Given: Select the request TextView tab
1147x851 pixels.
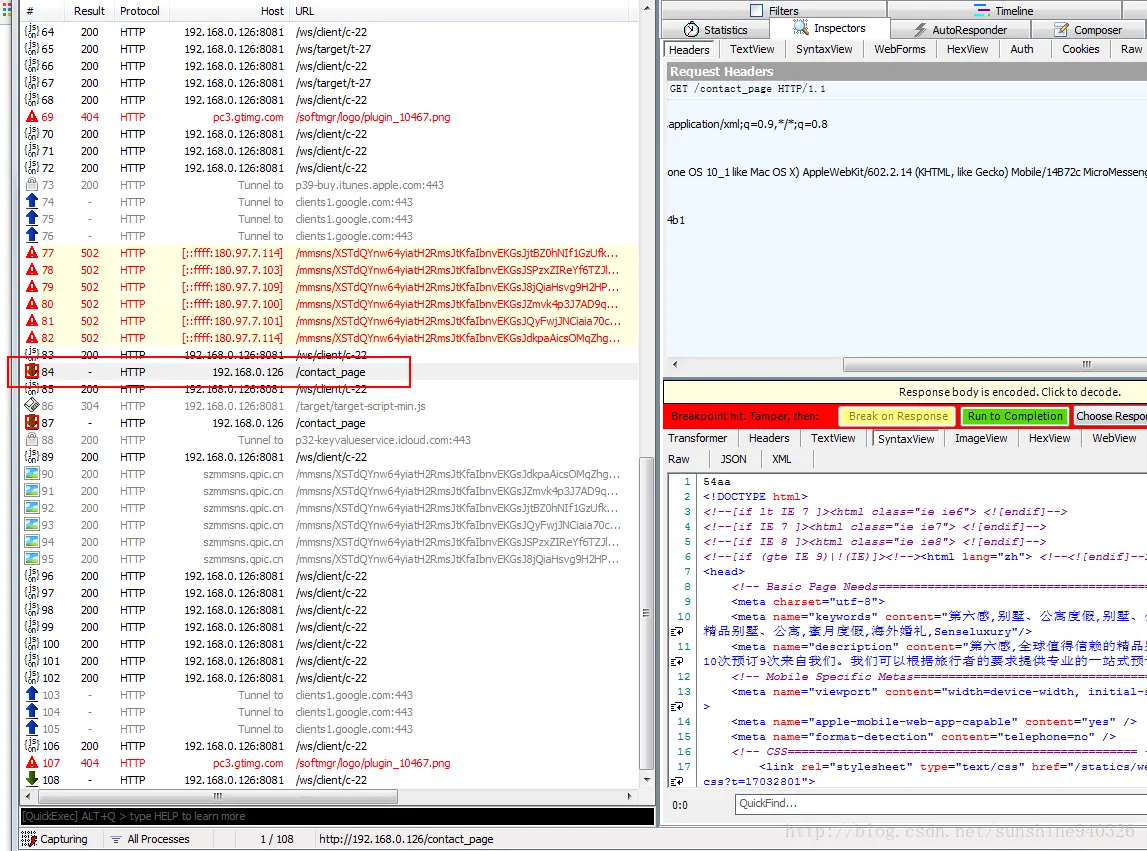Looking at the screenshot, I should (x=751, y=49).
